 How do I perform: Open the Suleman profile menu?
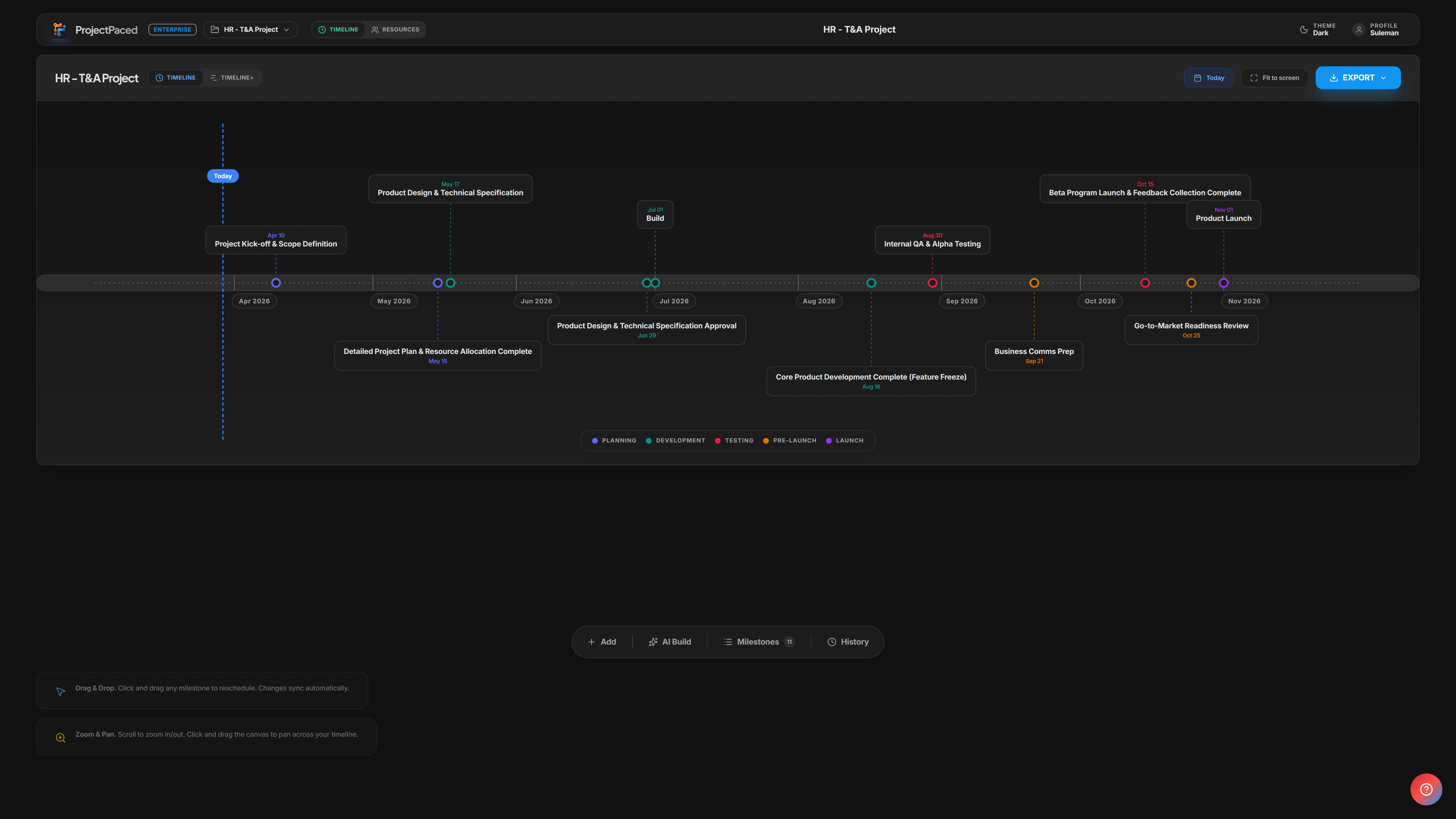pyautogui.click(x=1376, y=29)
